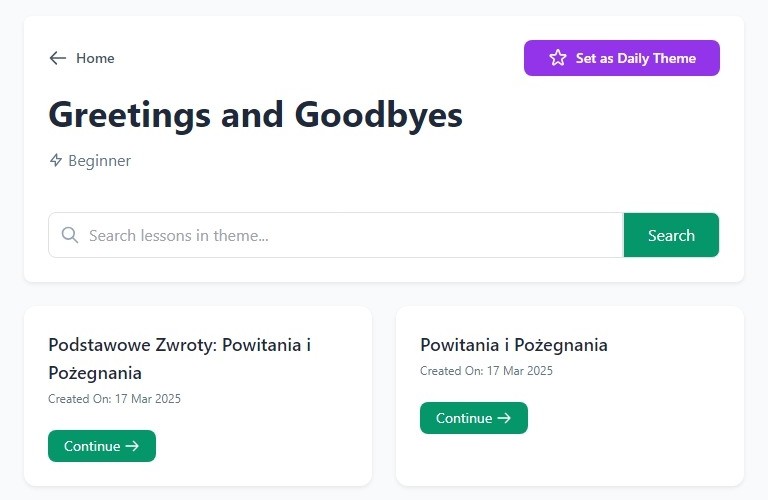Click the arrow icon in Podstawowe Zwroty's Continue
This screenshot has width=768, height=500.
click(x=132, y=446)
